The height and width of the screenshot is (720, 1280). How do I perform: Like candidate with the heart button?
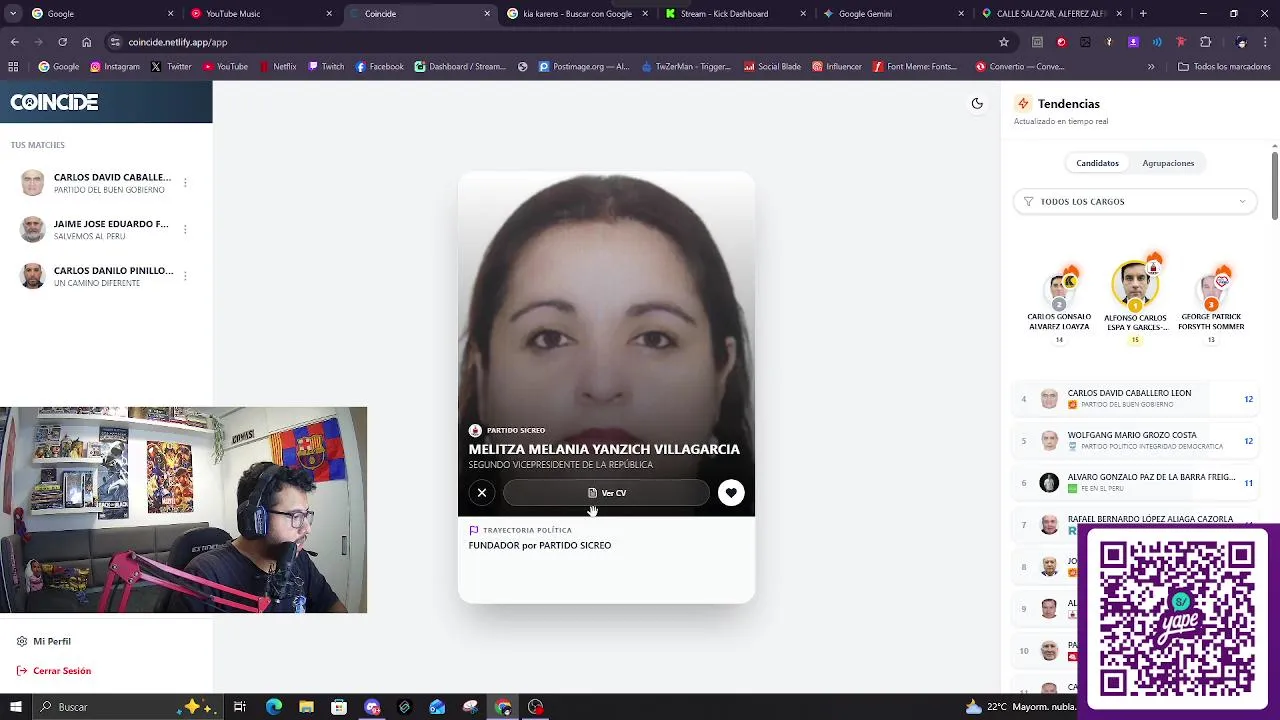(x=731, y=493)
